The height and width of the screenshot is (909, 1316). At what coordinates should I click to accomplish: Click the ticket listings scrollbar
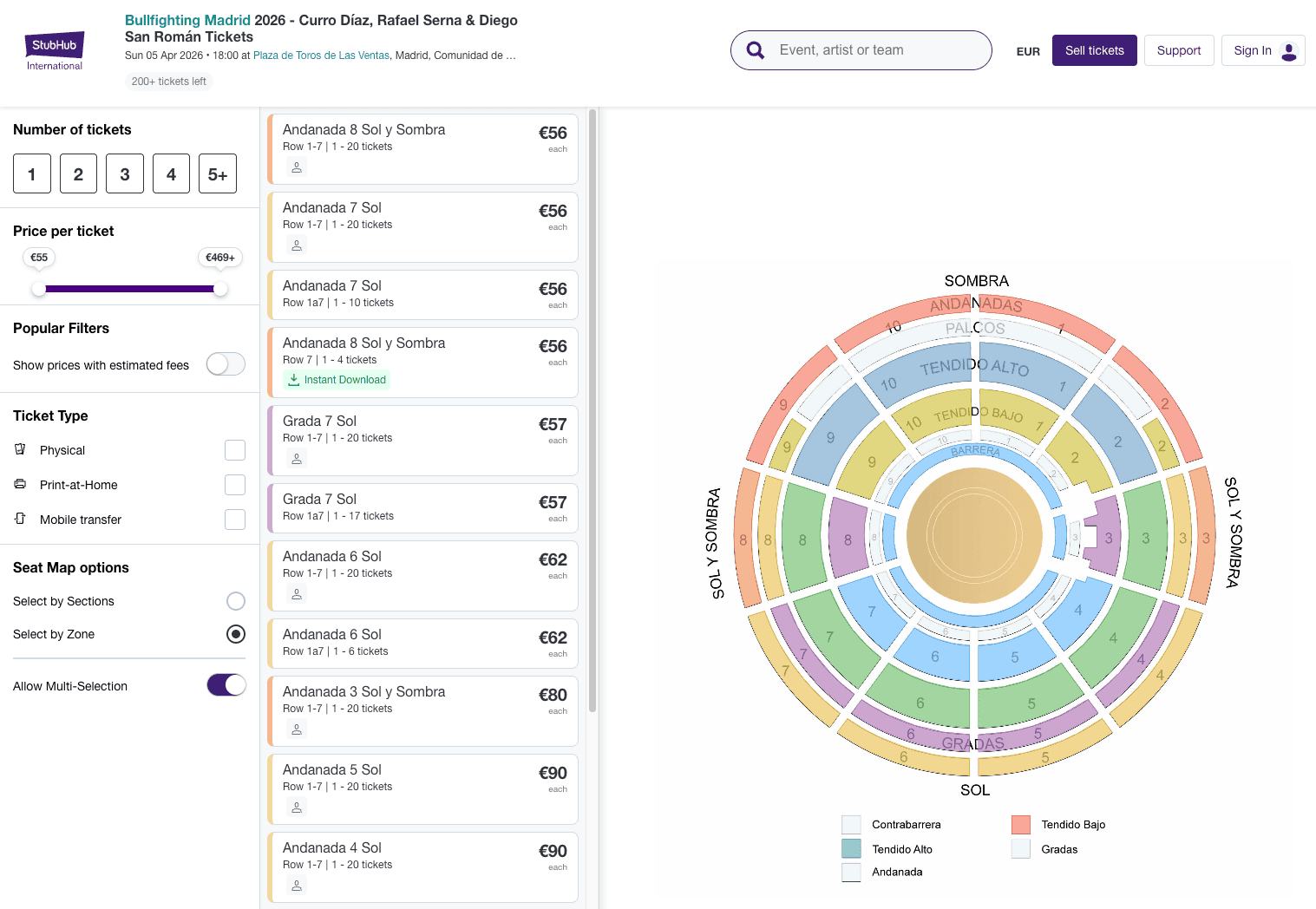click(x=593, y=409)
